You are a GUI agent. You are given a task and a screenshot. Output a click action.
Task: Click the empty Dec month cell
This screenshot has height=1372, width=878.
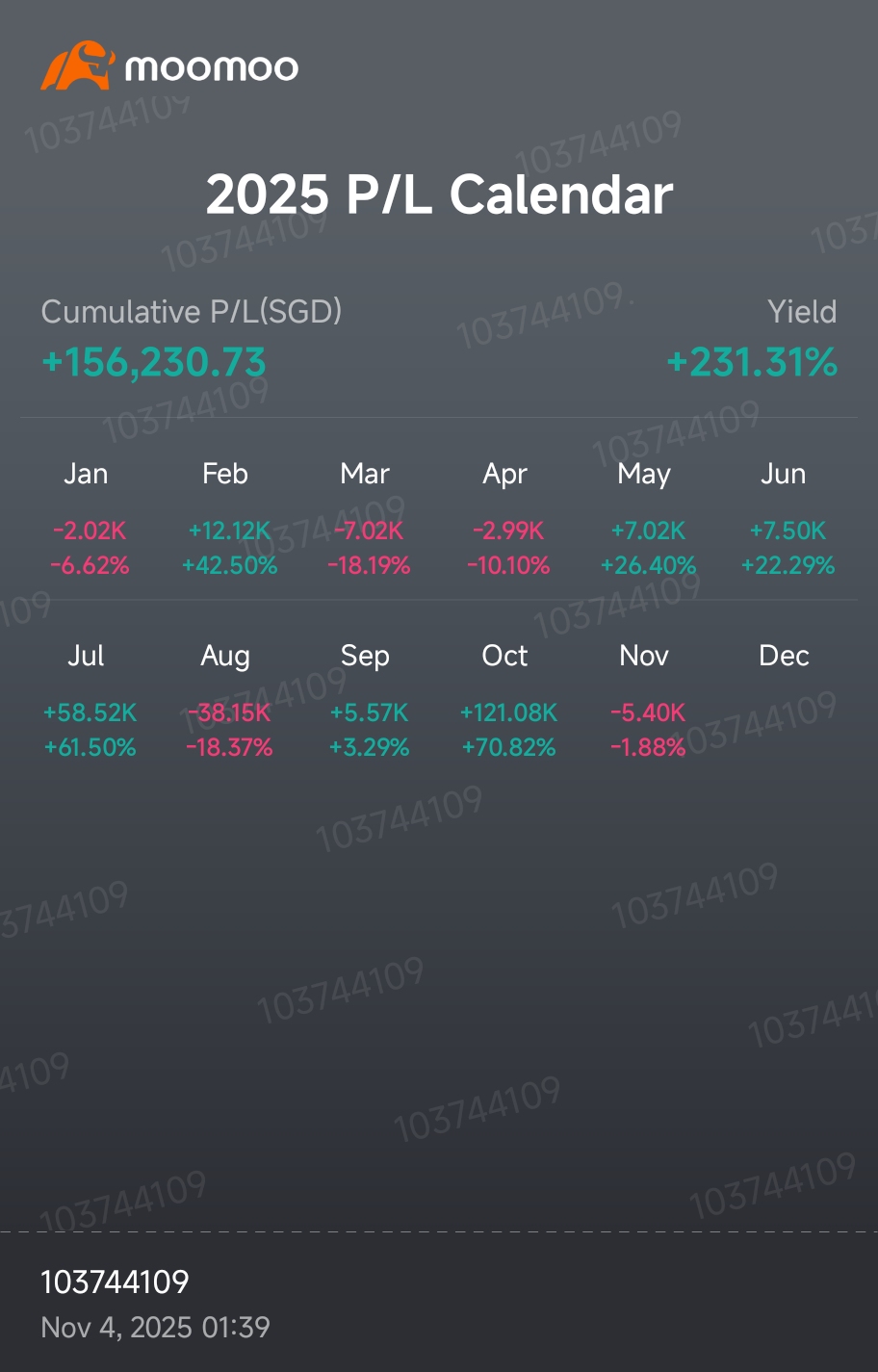[788, 700]
